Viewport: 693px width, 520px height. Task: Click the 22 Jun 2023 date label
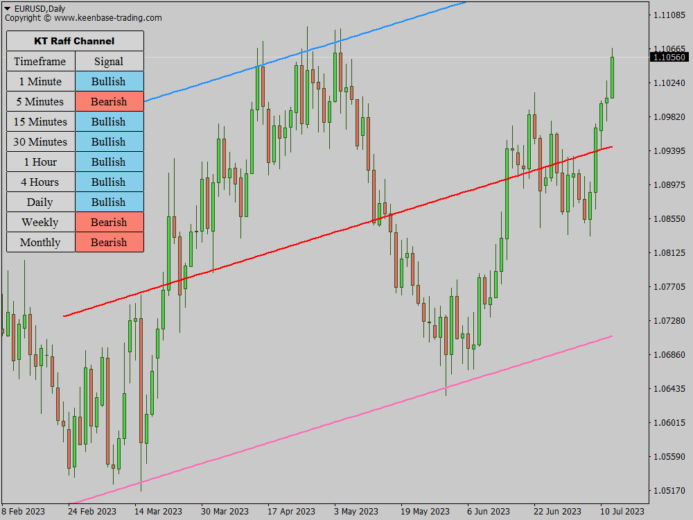click(557, 512)
